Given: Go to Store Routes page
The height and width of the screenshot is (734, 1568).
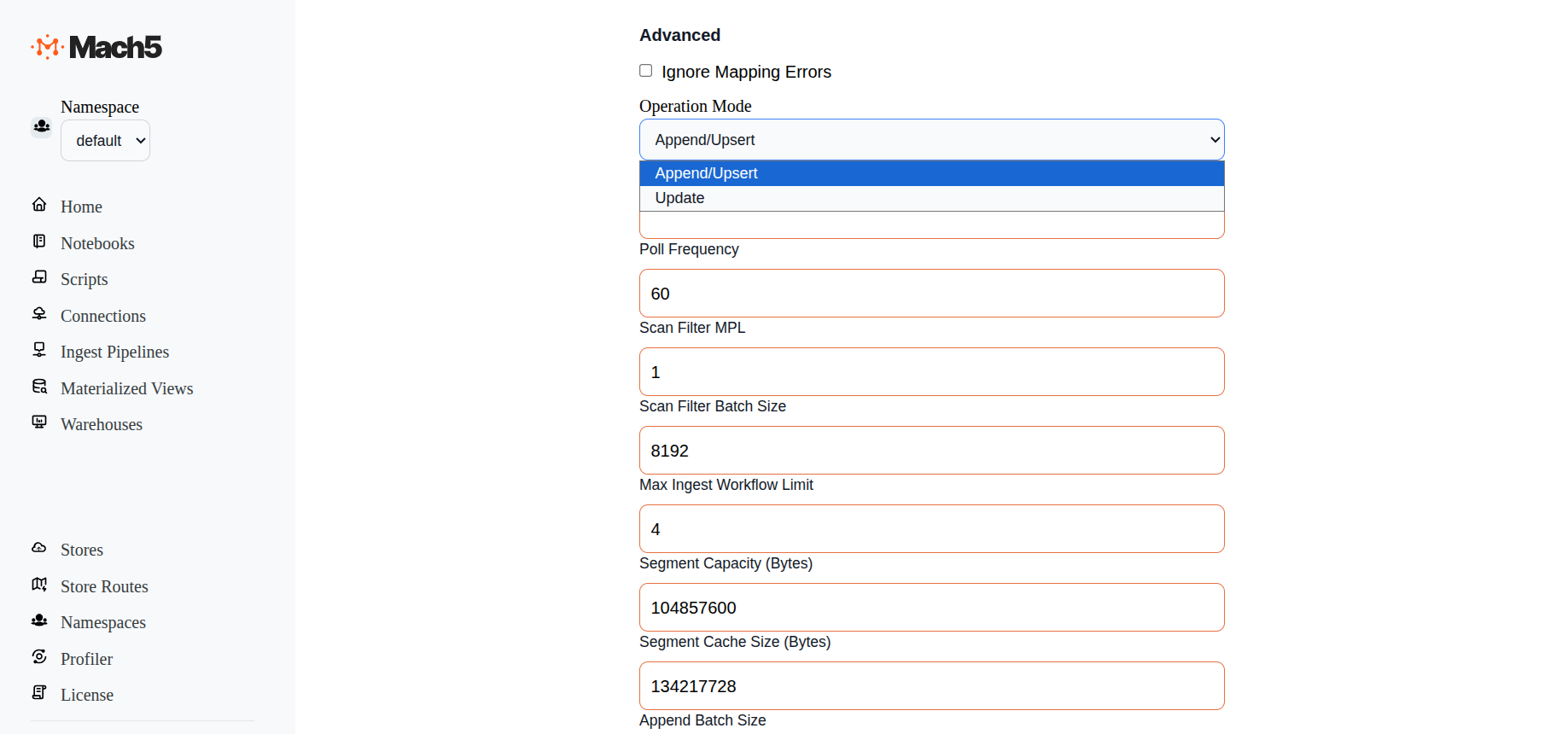Looking at the screenshot, I should tap(104, 586).
